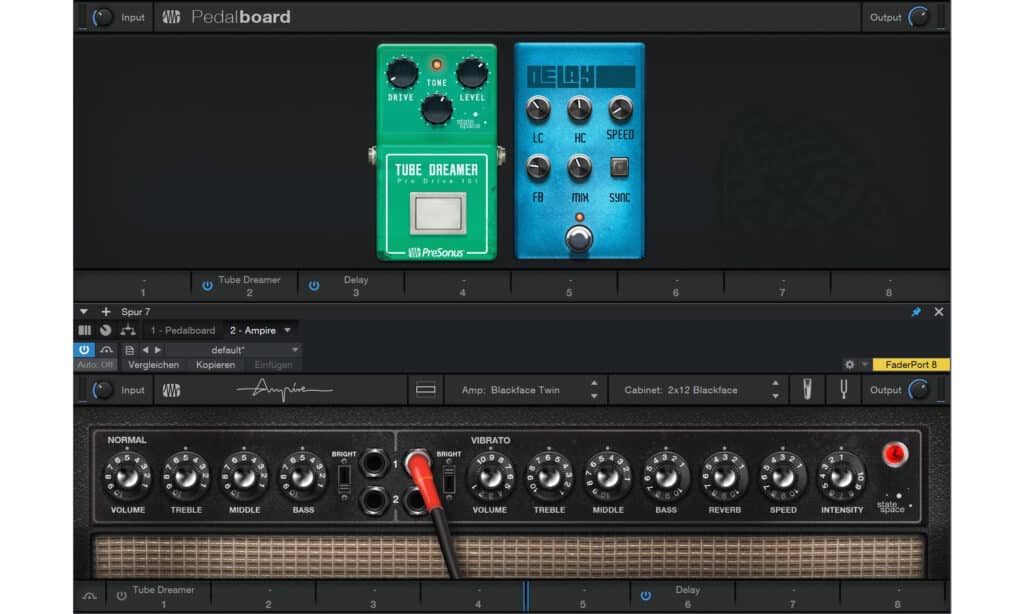Click the Ampire Output gain knob
Viewport: 1024px width, 614px height.
tap(918, 390)
